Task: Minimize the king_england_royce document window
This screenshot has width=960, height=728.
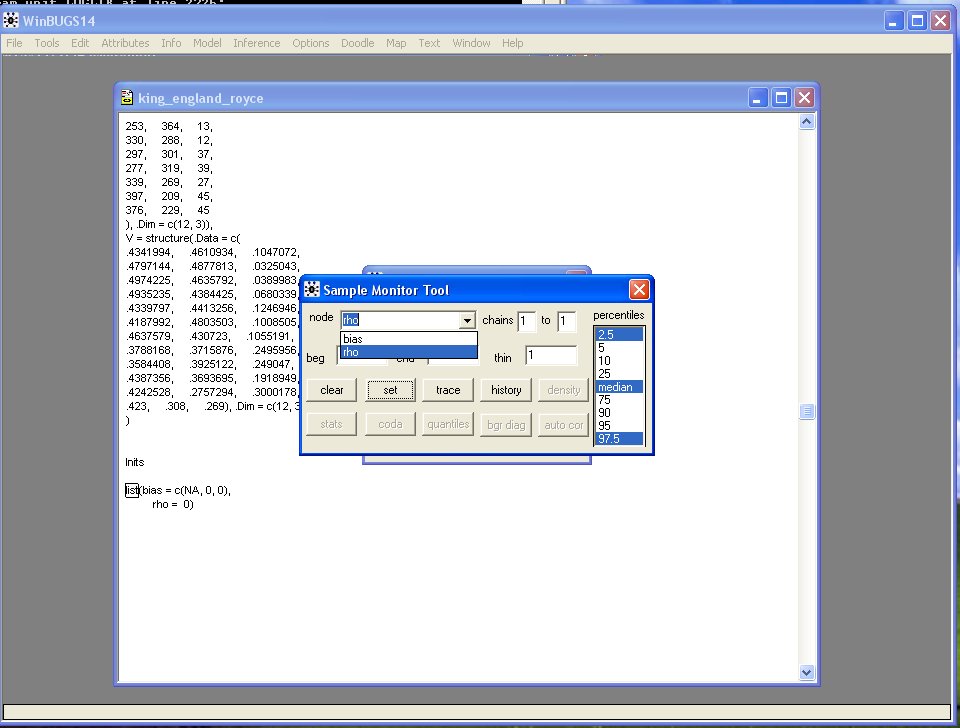Action: [x=760, y=97]
